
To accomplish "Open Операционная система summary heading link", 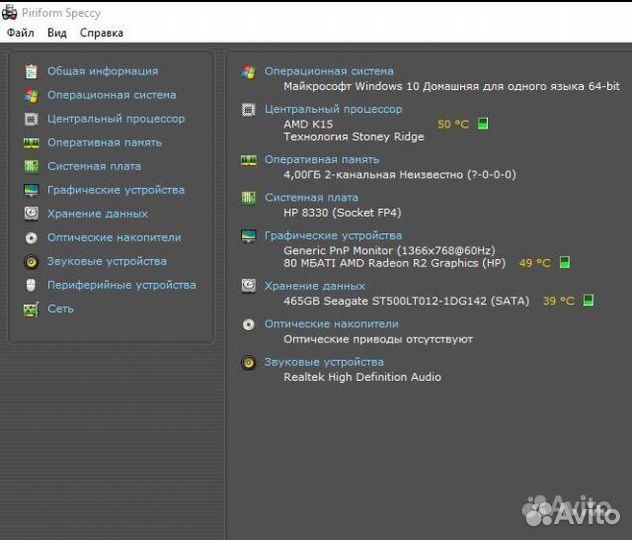I will [329, 71].
